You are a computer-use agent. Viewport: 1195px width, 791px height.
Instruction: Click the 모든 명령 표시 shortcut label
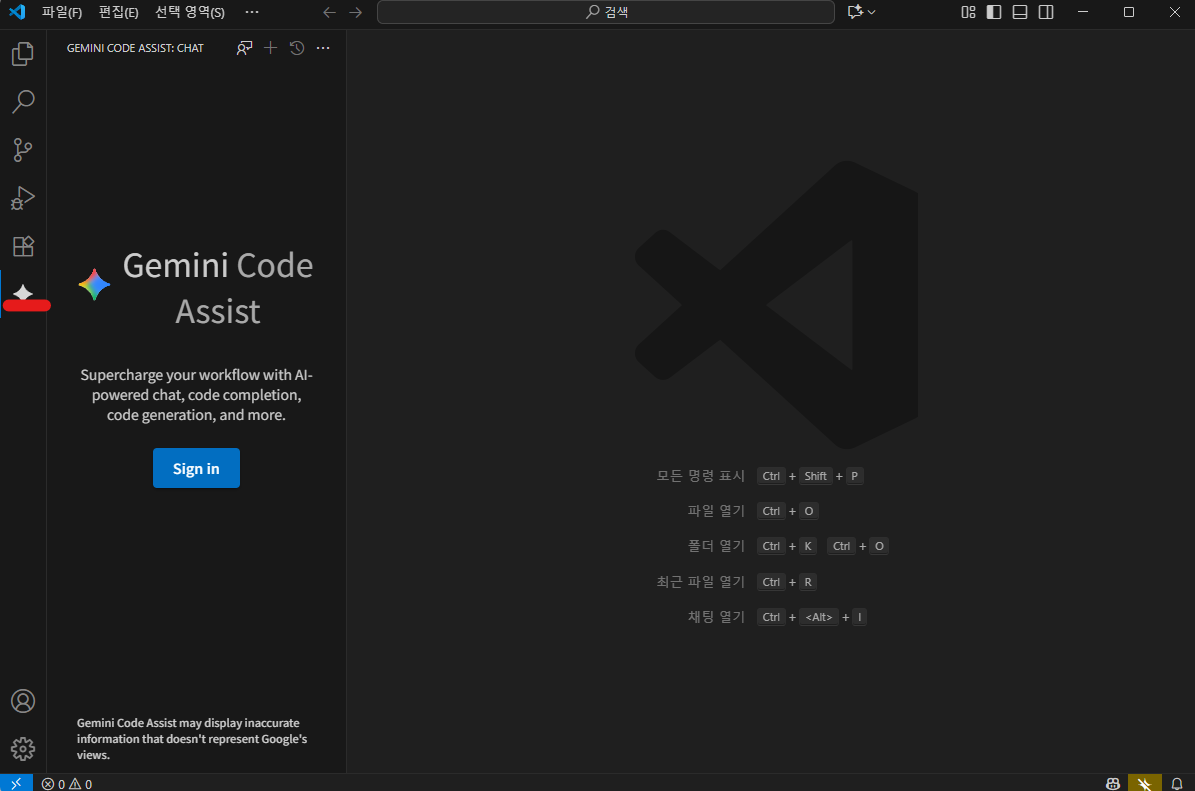[700, 476]
